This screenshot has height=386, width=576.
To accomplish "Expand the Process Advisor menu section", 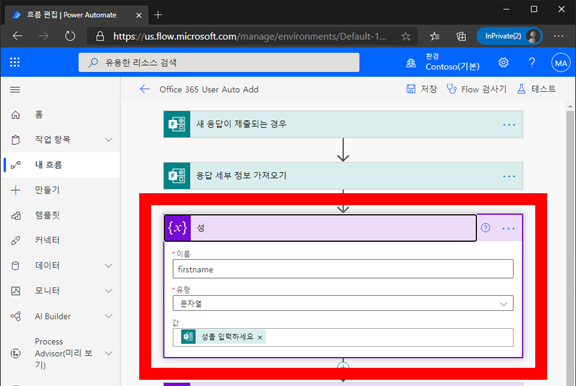I will pyautogui.click(x=108, y=353).
